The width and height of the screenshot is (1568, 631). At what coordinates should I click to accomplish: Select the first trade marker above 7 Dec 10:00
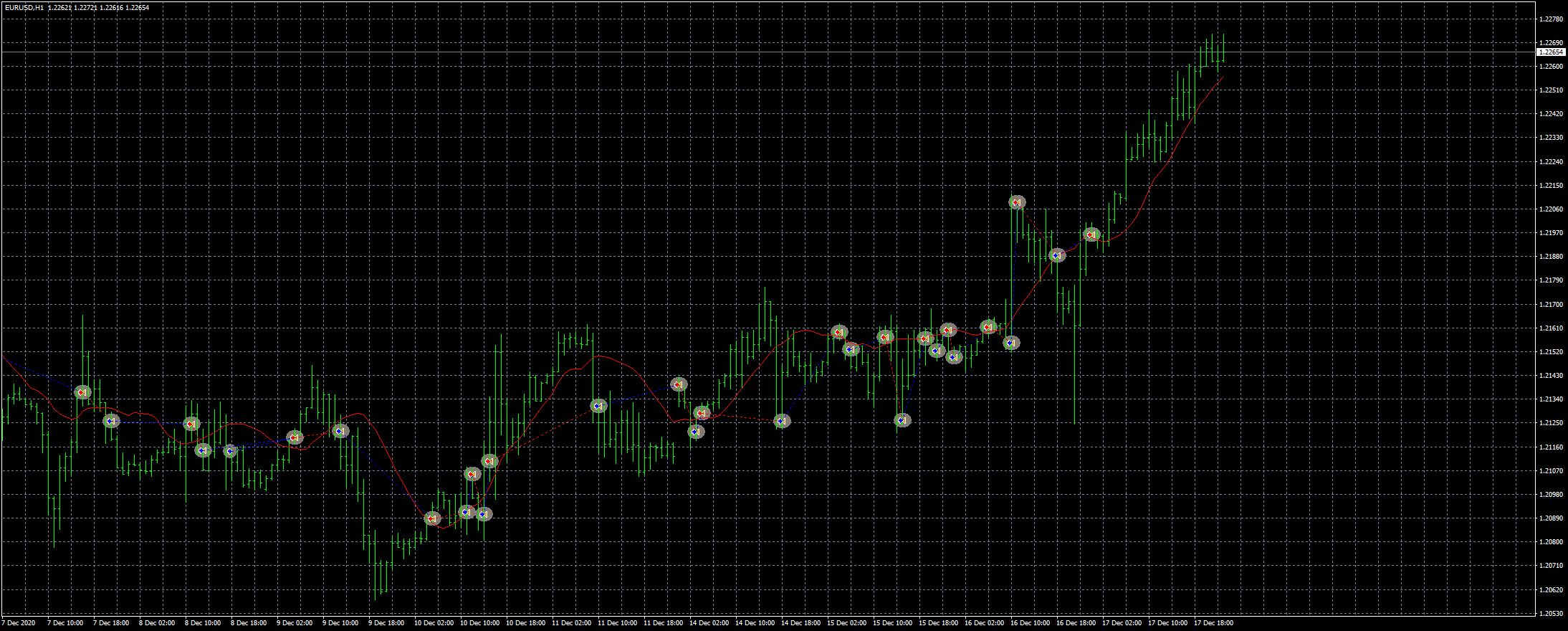coord(82,392)
